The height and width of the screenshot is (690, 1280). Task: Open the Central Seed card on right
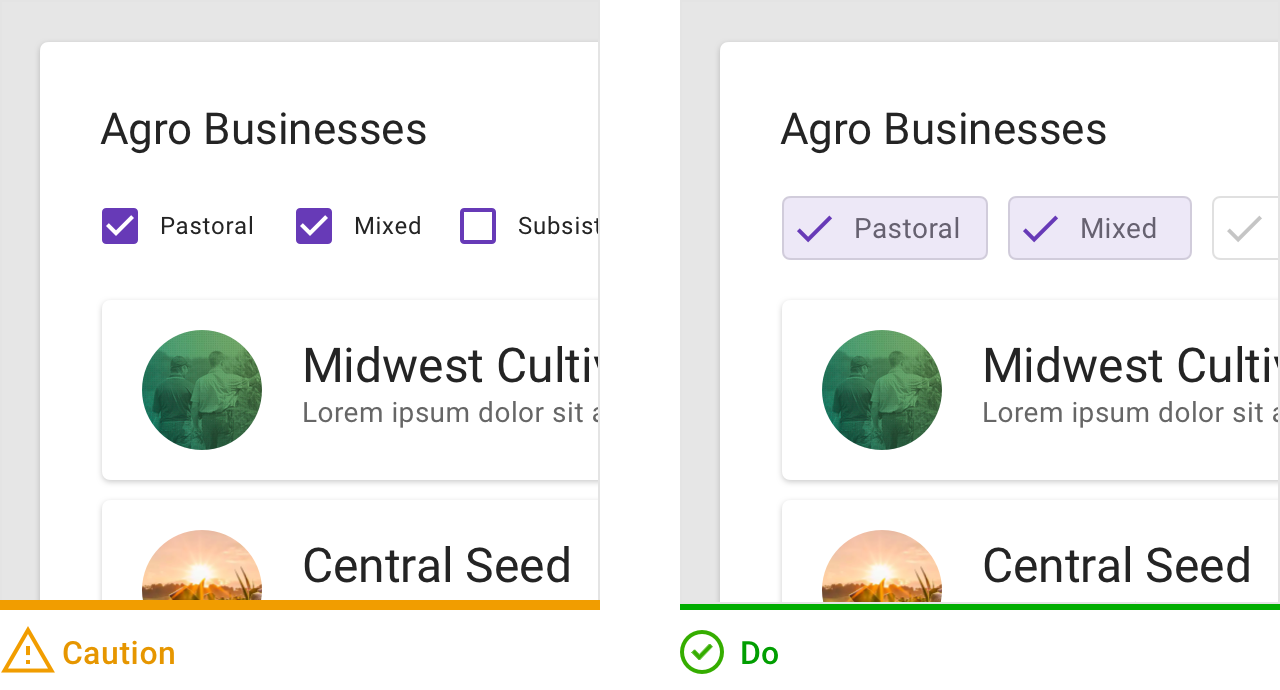(1030, 552)
